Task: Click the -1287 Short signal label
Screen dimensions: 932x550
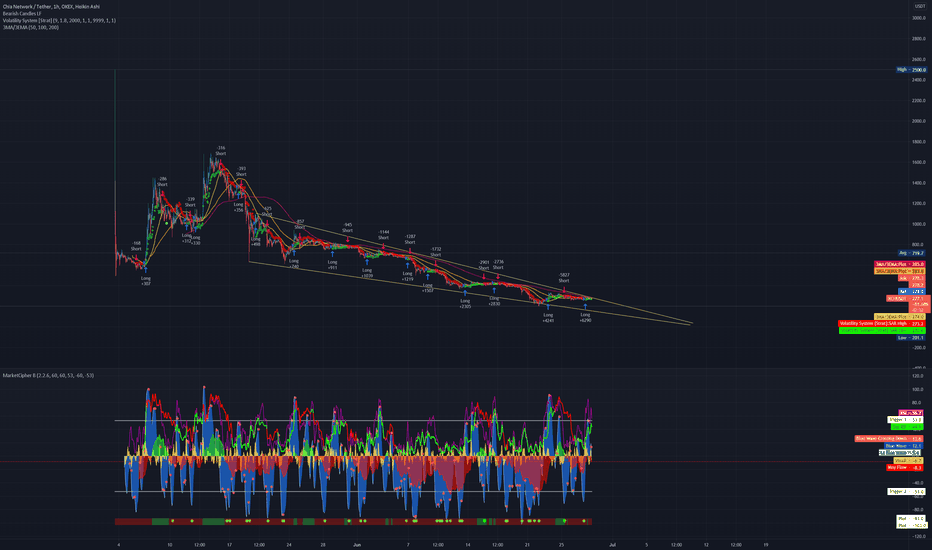Action: [x=410, y=239]
